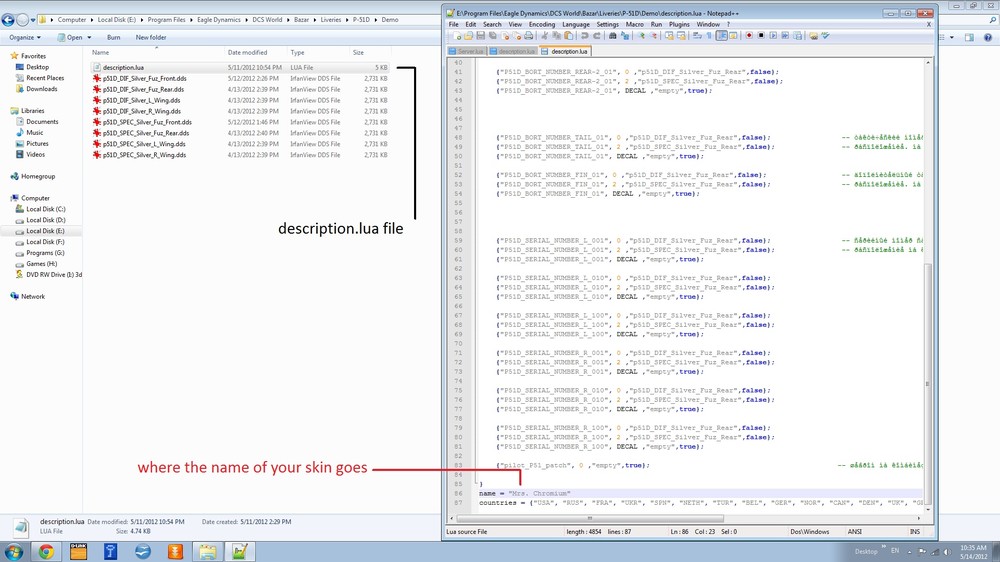Switch to the Server.lua tab
Screen dimensions: 1000x562
(467, 51)
